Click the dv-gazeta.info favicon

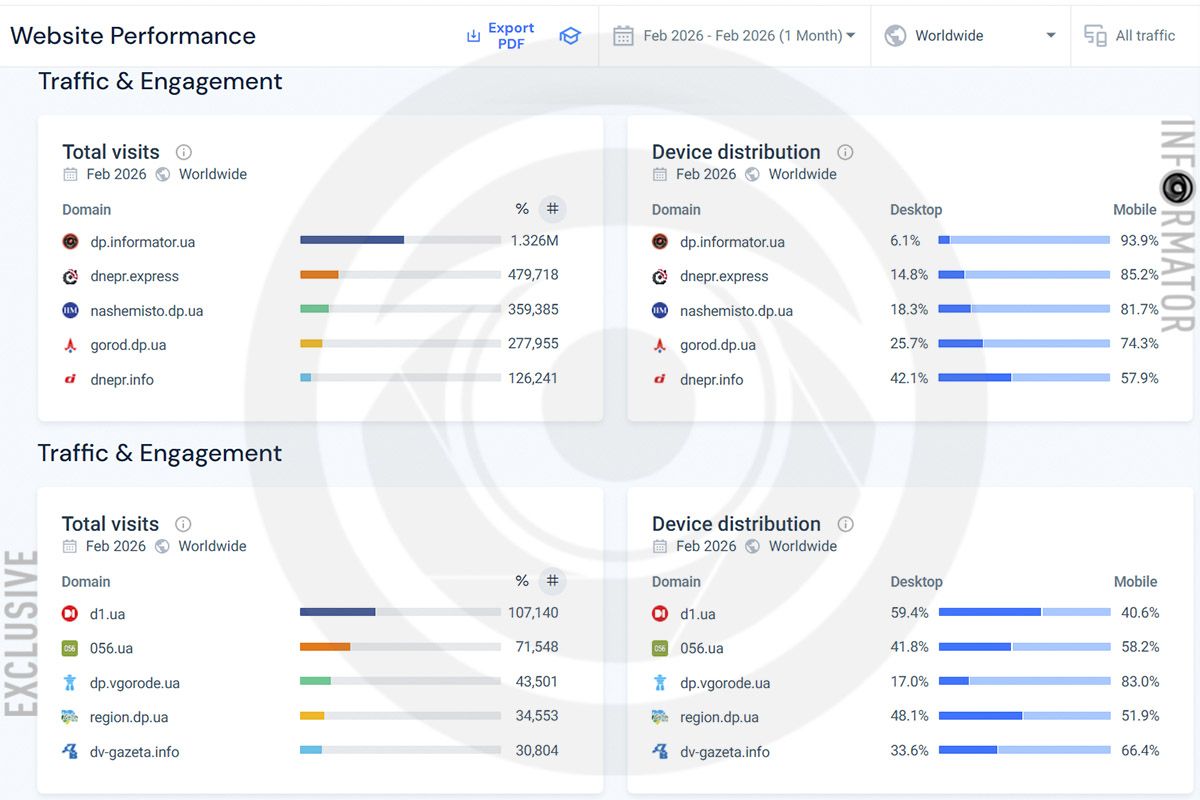point(70,752)
